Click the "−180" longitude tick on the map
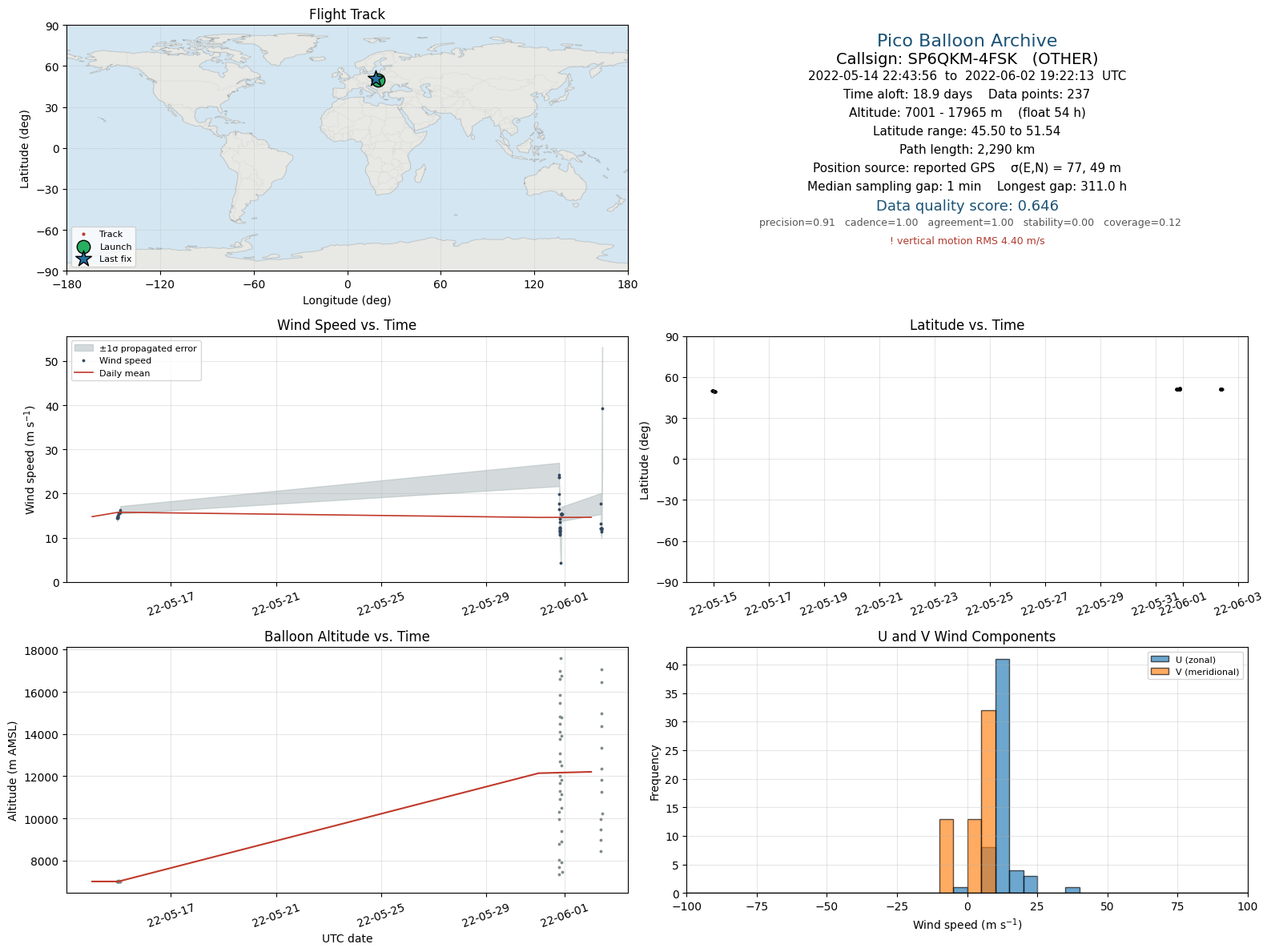The image size is (1271, 952). click(x=66, y=284)
